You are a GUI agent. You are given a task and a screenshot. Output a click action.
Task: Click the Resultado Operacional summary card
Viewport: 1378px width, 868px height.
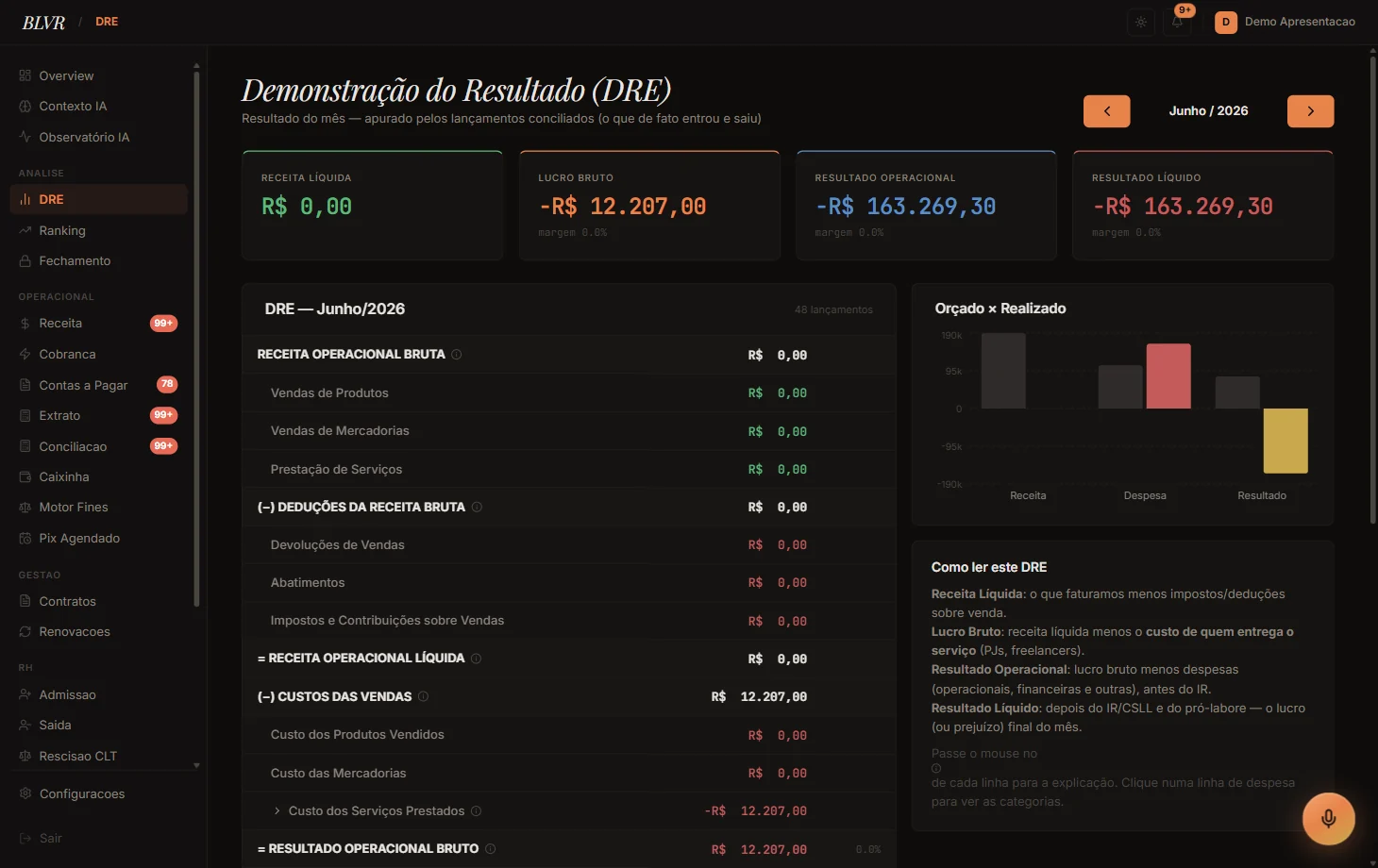[926, 206]
